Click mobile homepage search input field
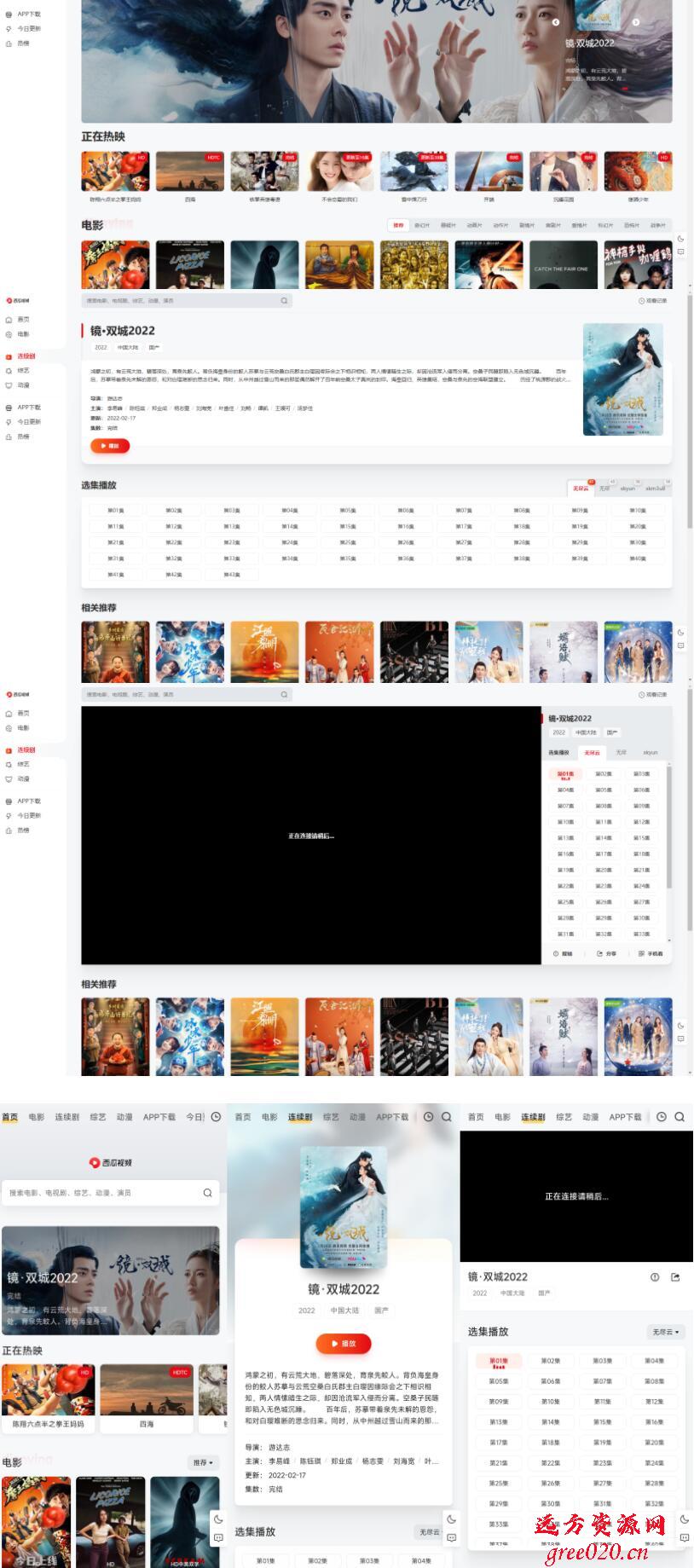 point(102,1193)
